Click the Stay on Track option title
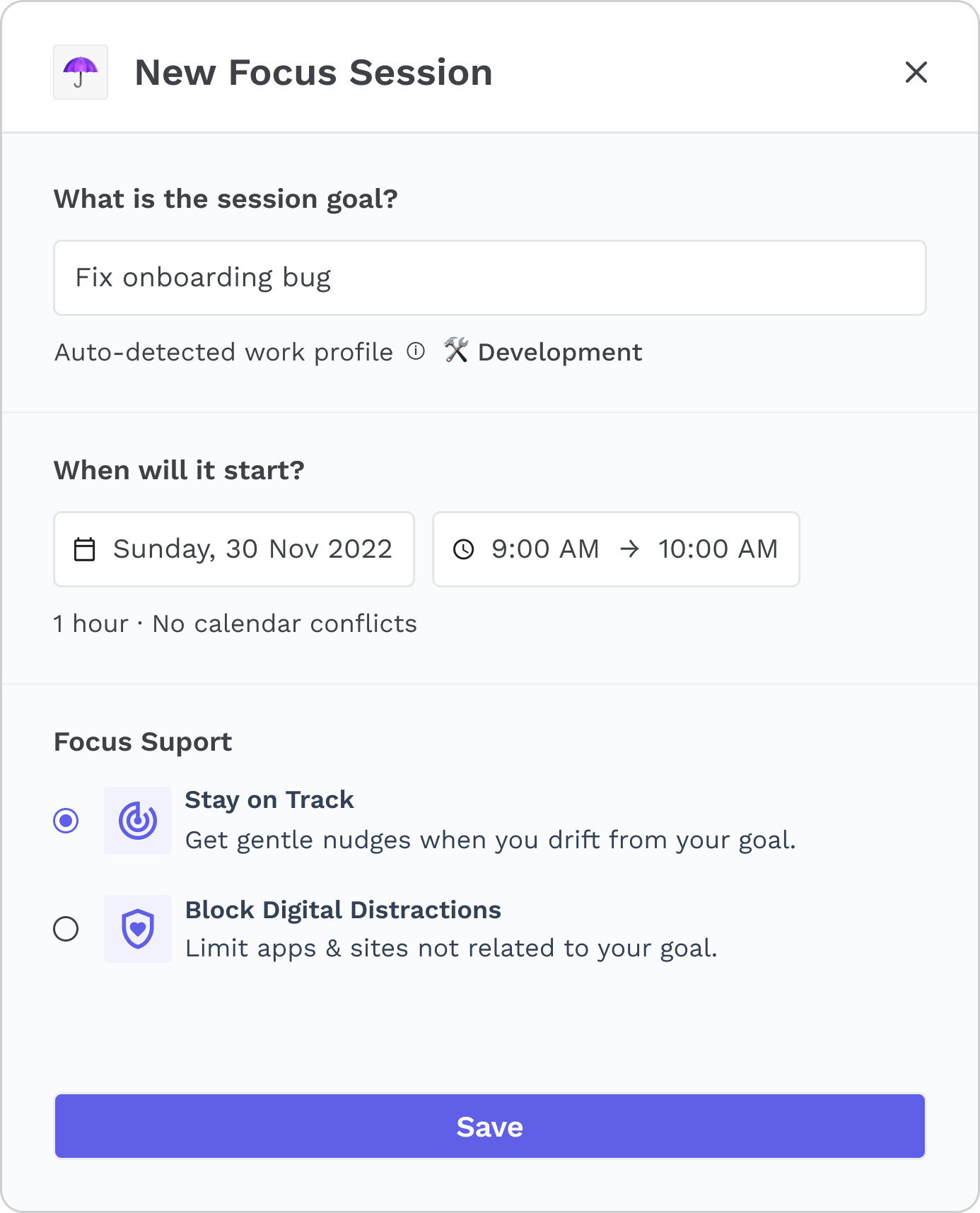The height and width of the screenshot is (1213, 980). click(269, 799)
